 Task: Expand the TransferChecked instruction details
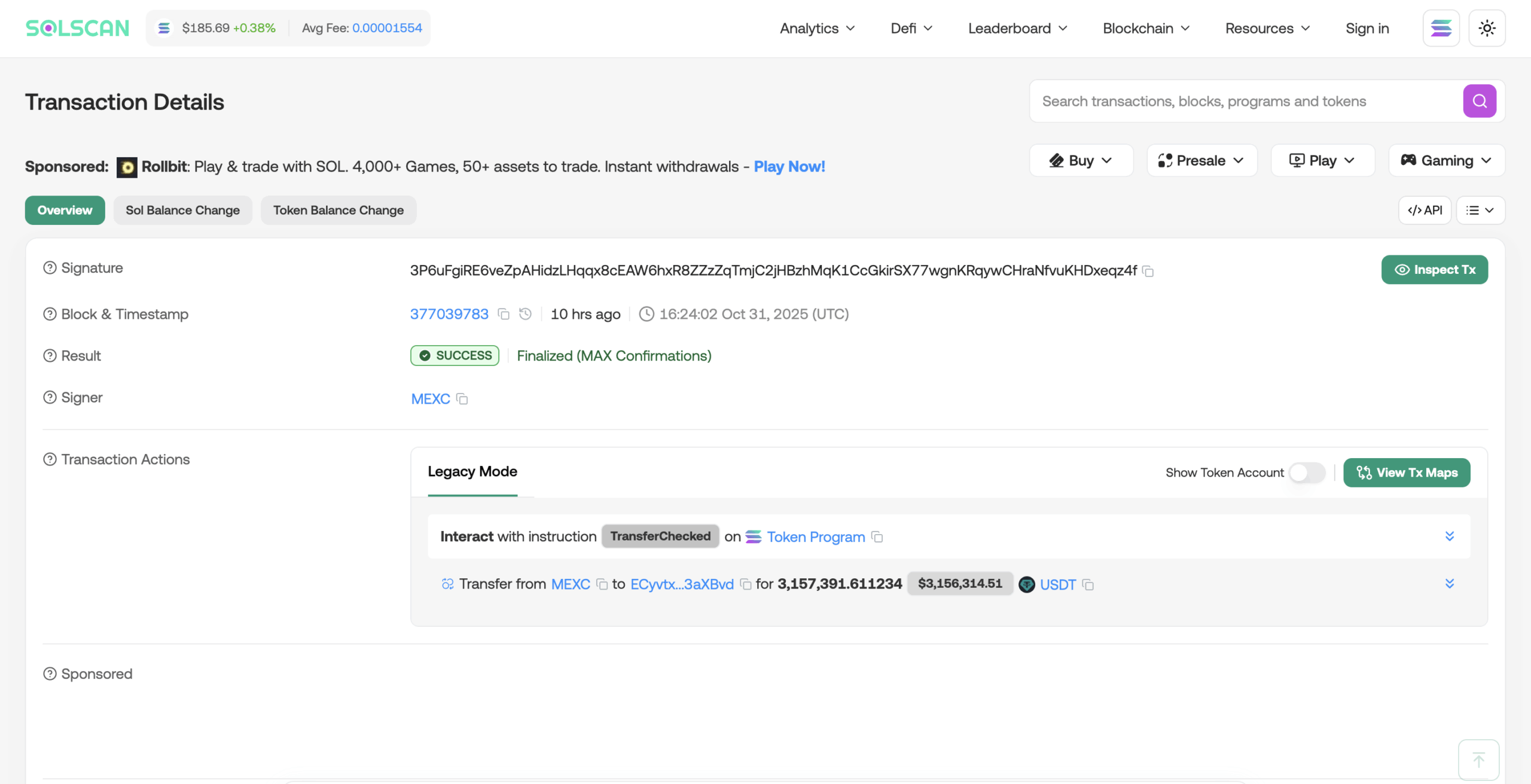pos(1450,536)
